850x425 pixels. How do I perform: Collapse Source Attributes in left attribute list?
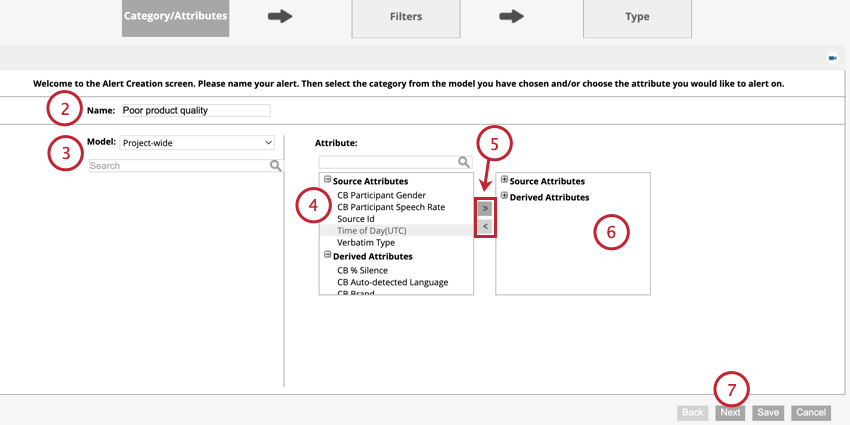pyautogui.click(x=327, y=179)
